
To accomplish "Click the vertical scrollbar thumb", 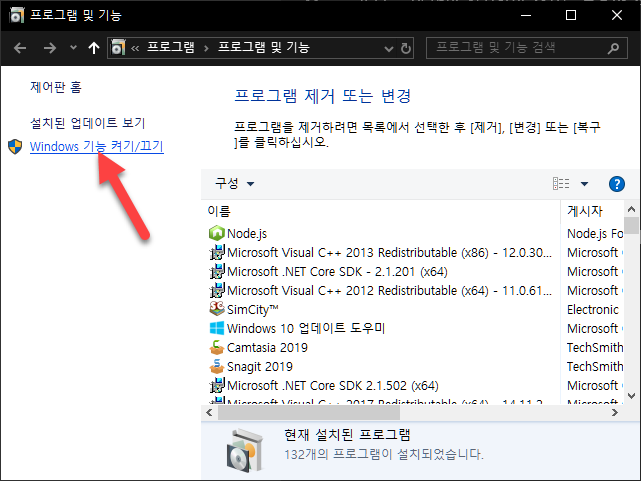I will tap(632, 226).
